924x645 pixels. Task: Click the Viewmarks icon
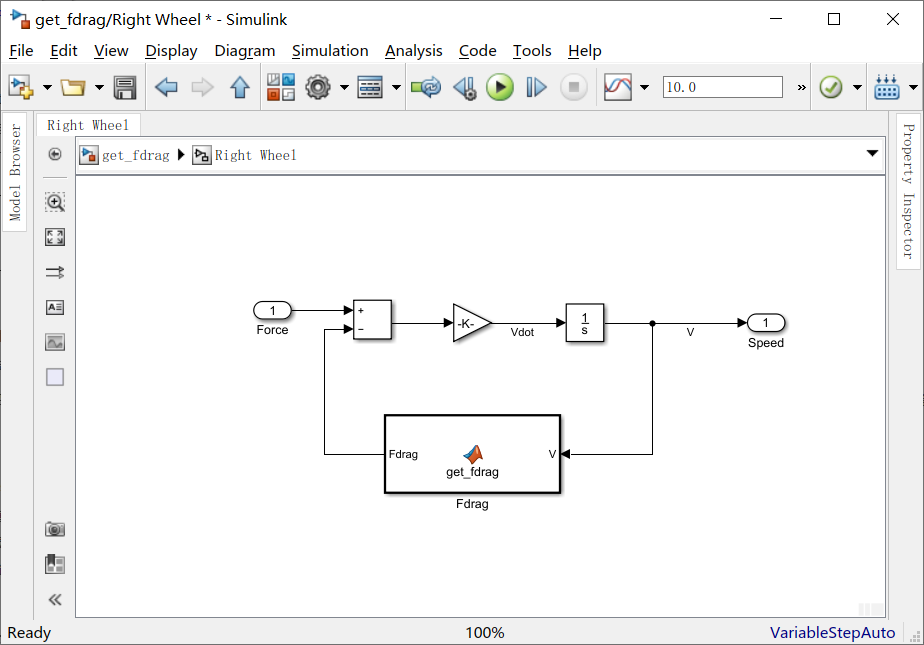click(x=55, y=564)
